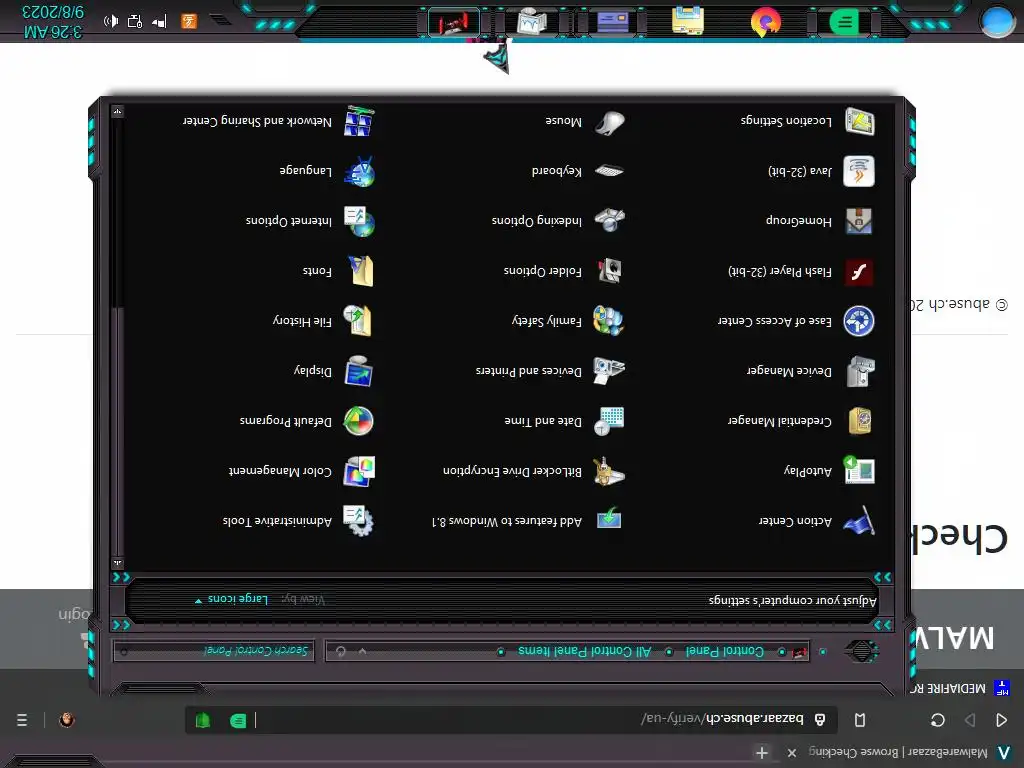Open the Date and Time icon
This screenshot has height=768, width=1024.
tap(609, 421)
